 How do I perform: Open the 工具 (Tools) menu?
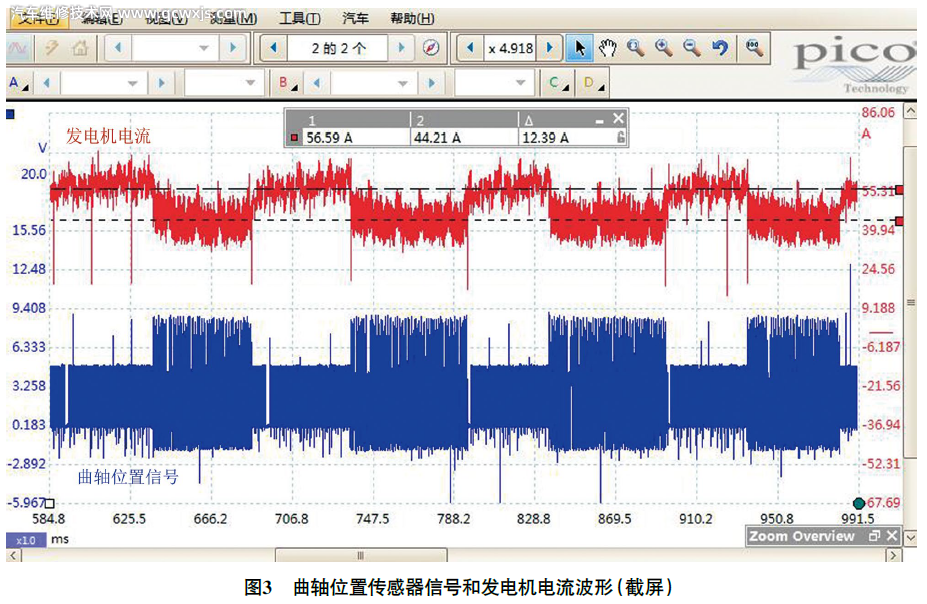[299, 19]
